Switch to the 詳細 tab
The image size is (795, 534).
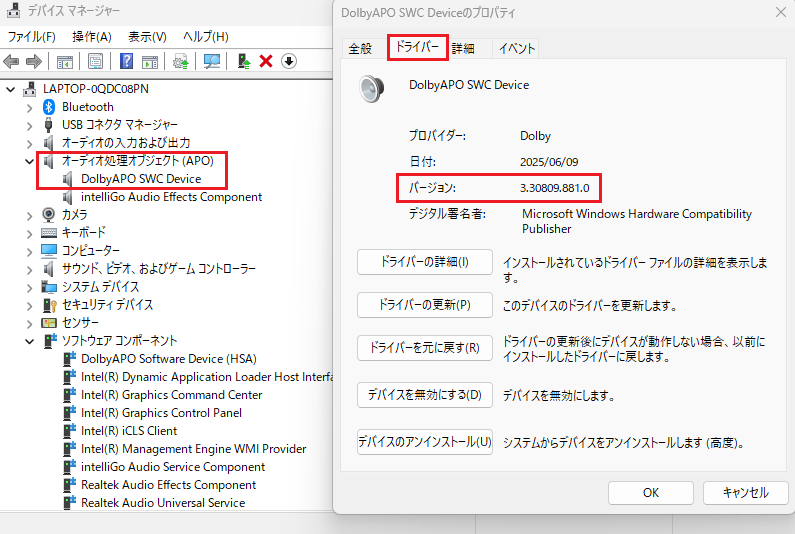tap(463, 48)
